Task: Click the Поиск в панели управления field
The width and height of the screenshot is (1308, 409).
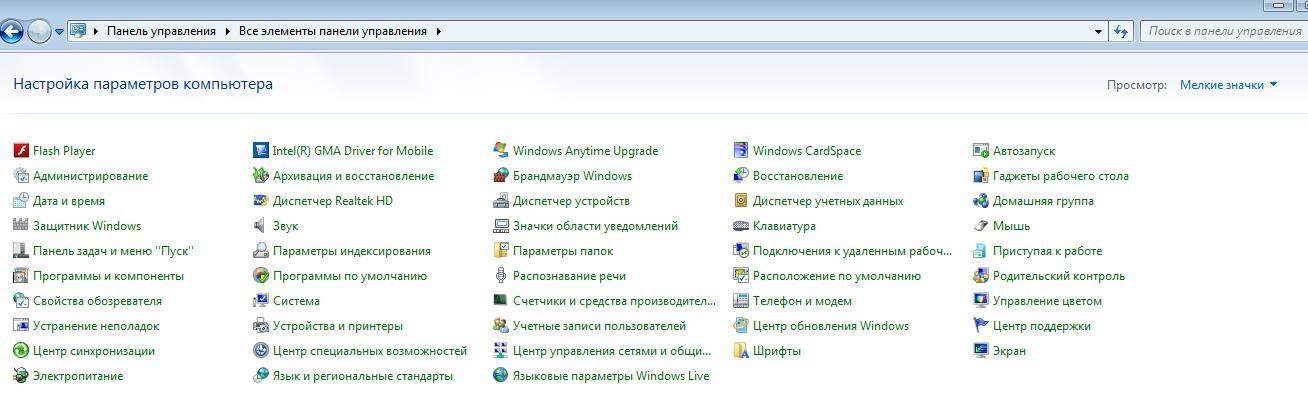Action: coord(1224,31)
